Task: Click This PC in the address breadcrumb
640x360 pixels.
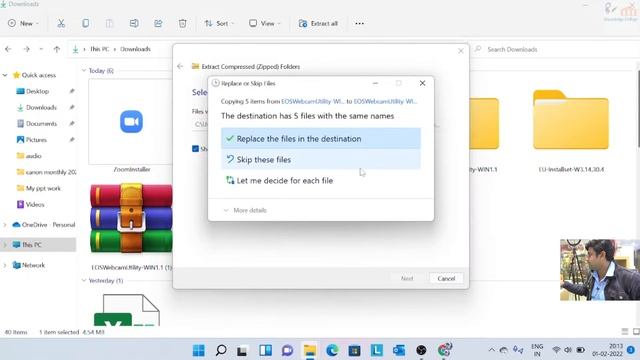Action: pos(100,49)
